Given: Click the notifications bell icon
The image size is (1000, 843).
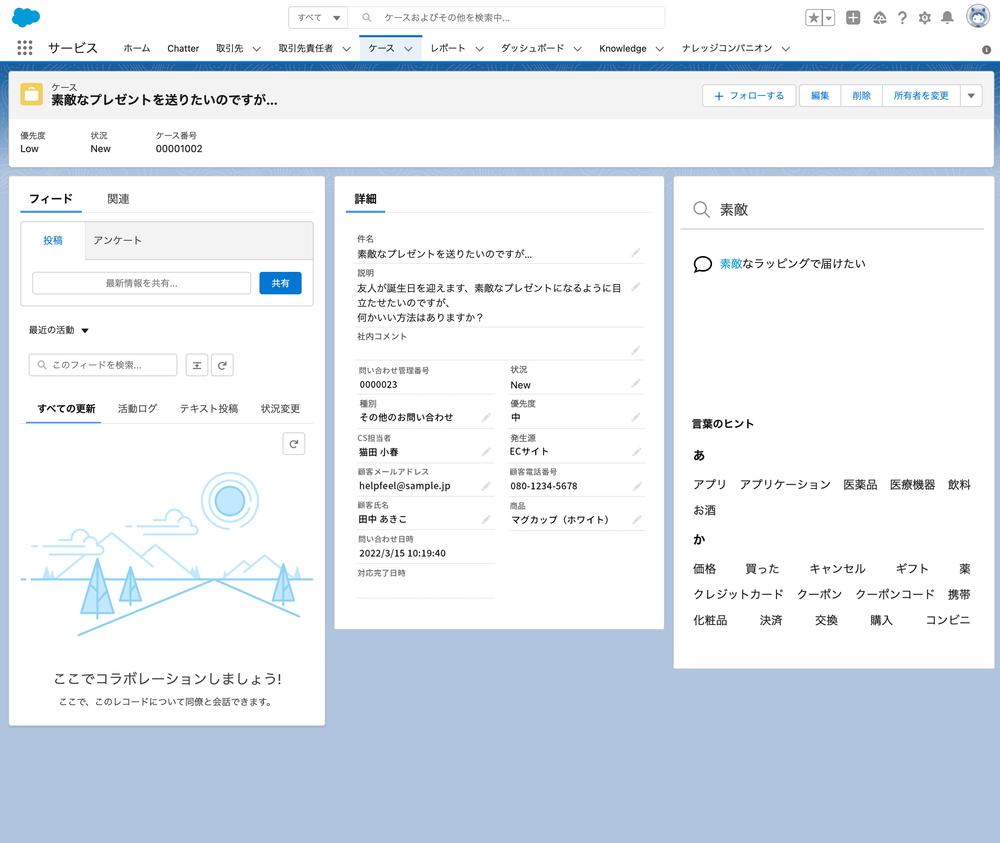Looking at the screenshot, I should tap(947, 18).
